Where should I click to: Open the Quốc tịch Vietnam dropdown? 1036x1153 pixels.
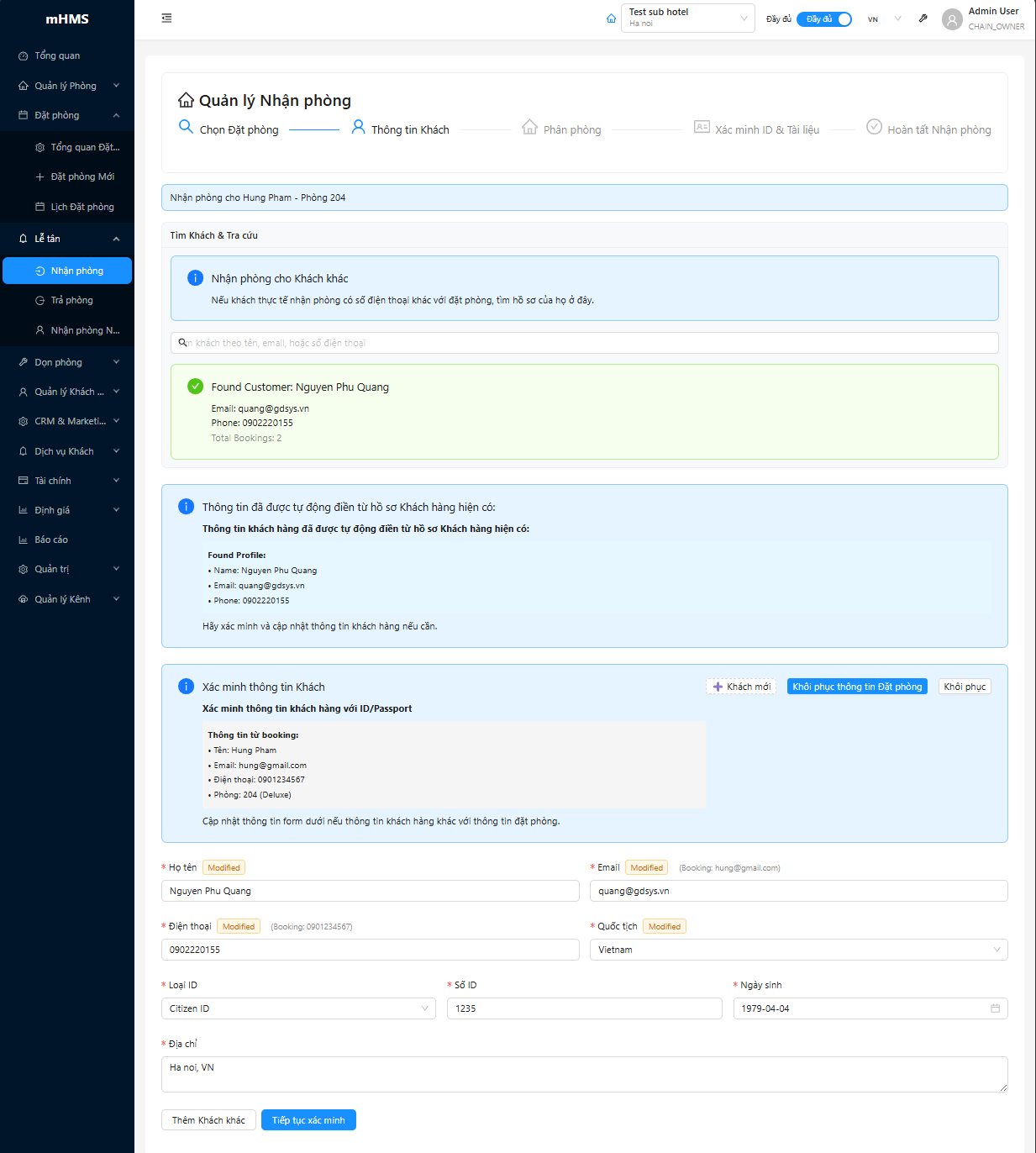(797, 950)
